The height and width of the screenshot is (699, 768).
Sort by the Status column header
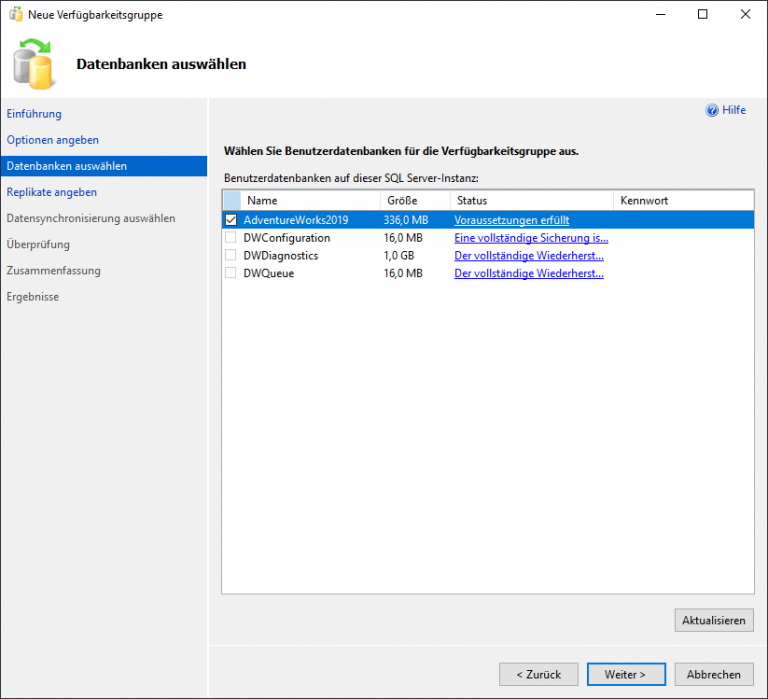point(531,200)
